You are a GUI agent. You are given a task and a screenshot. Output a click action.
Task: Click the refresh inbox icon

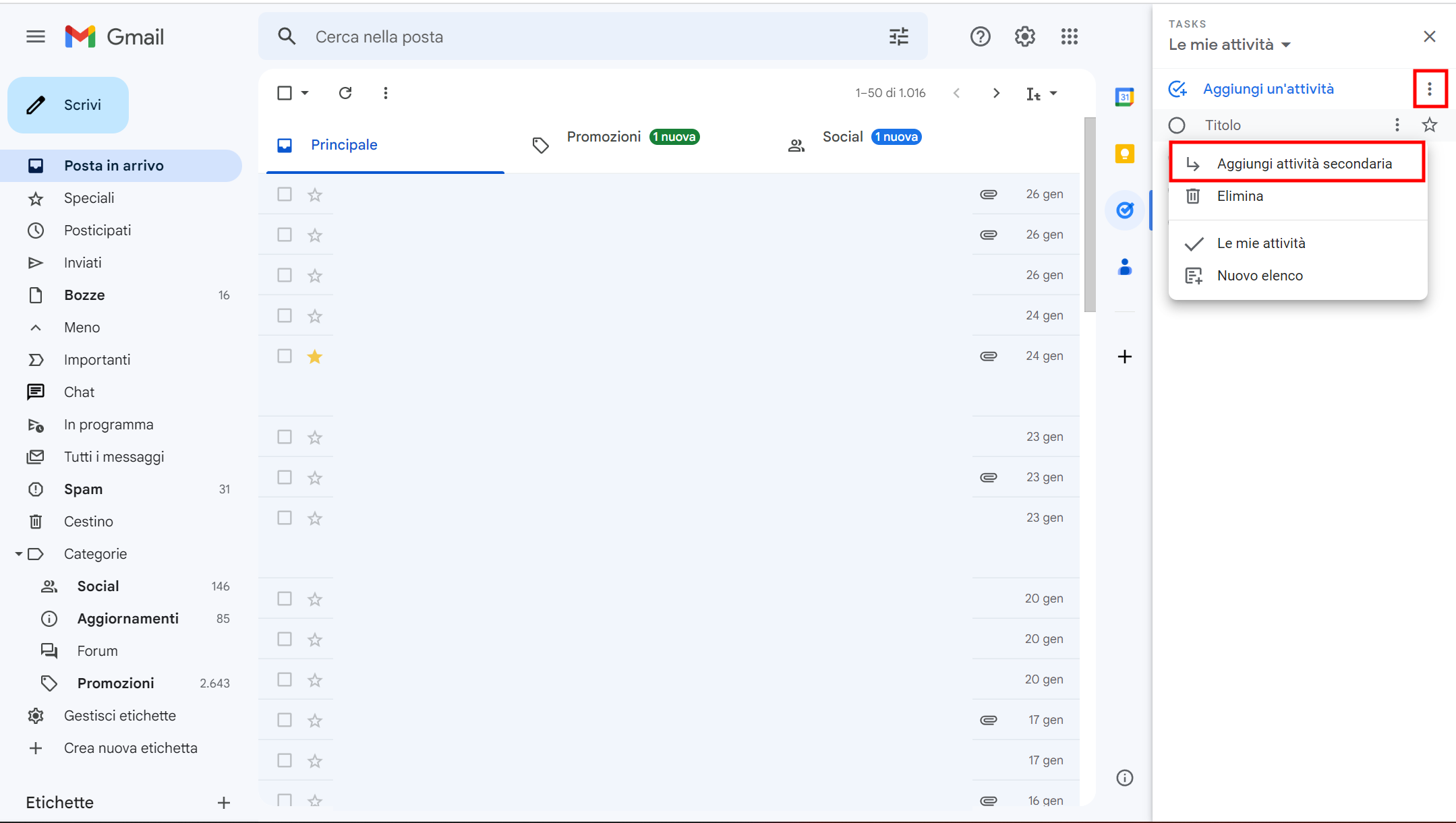(345, 93)
